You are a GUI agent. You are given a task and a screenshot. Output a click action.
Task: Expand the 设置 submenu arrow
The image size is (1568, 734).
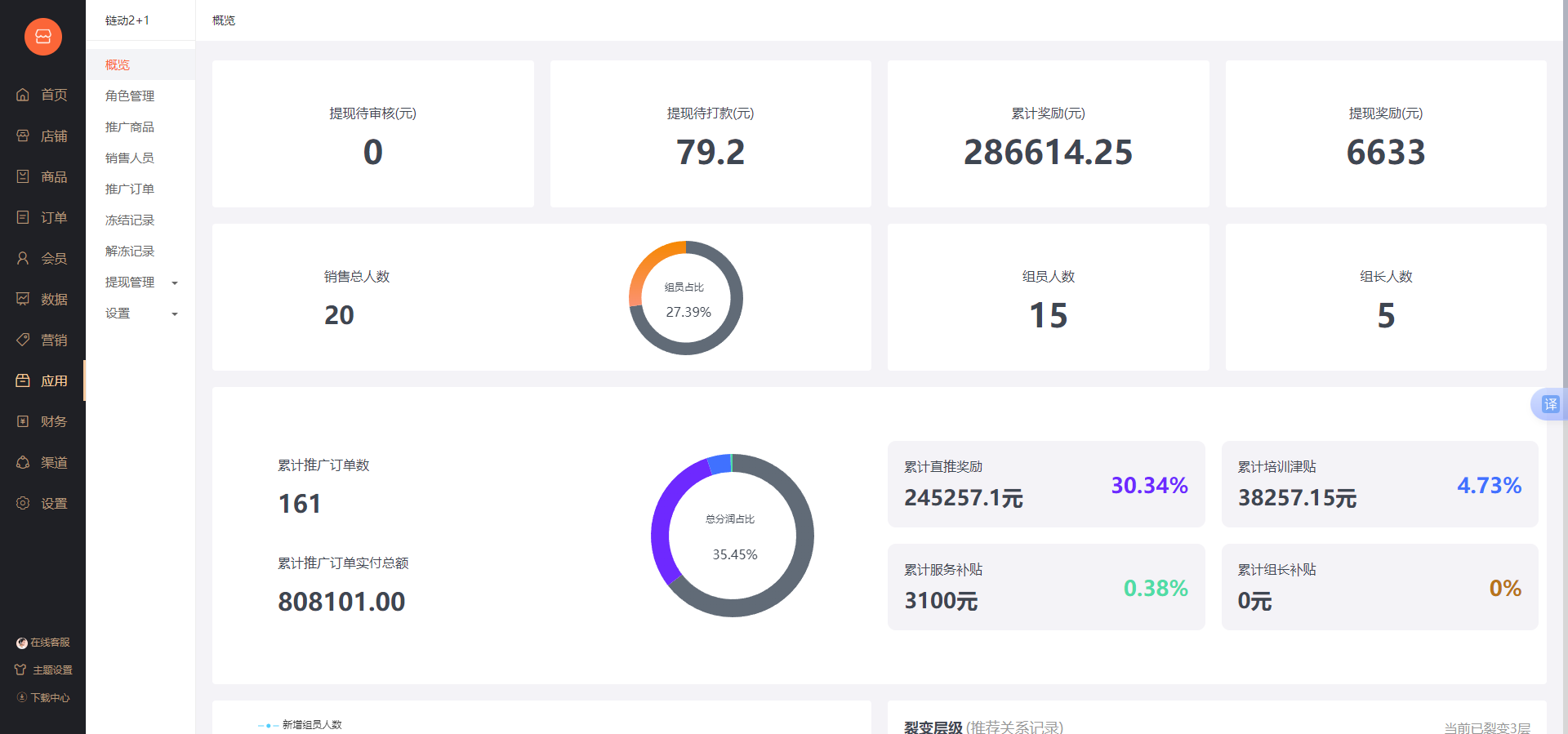click(x=175, y=314)
